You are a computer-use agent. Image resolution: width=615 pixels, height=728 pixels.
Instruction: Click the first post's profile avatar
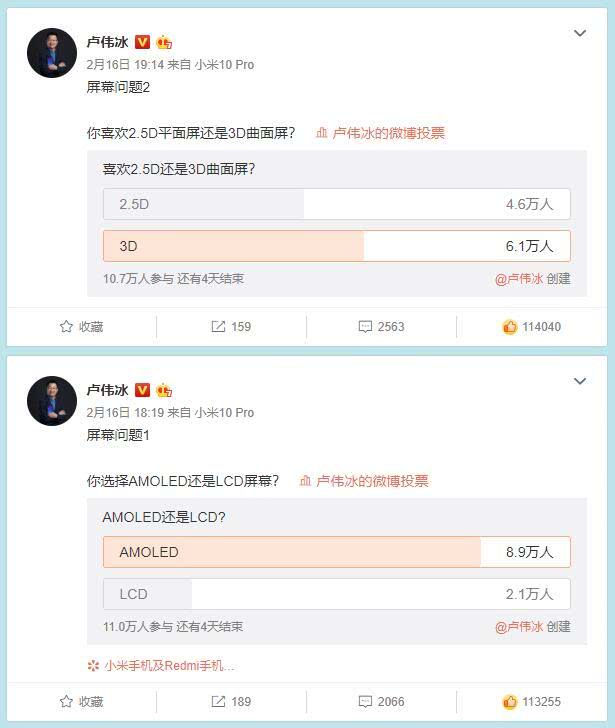(x=52, y=52)
